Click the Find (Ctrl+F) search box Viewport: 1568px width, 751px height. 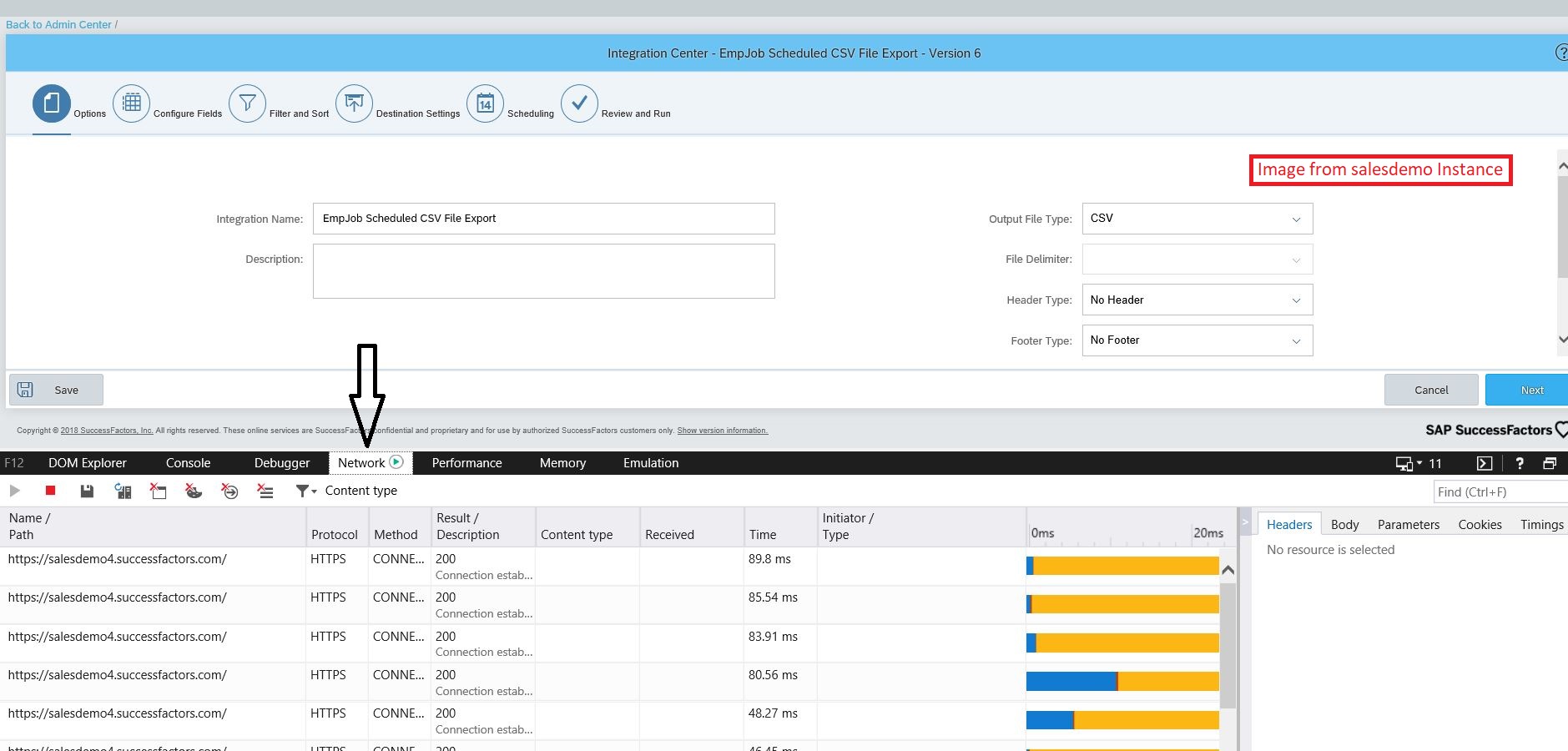click(x=1500, y=491)
